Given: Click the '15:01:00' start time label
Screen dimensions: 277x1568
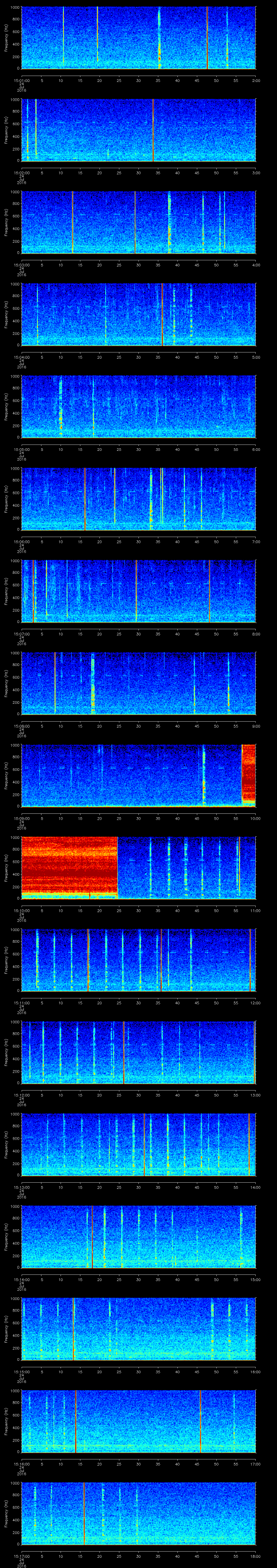Looking at the screenshot, I should tap(21, 80).
